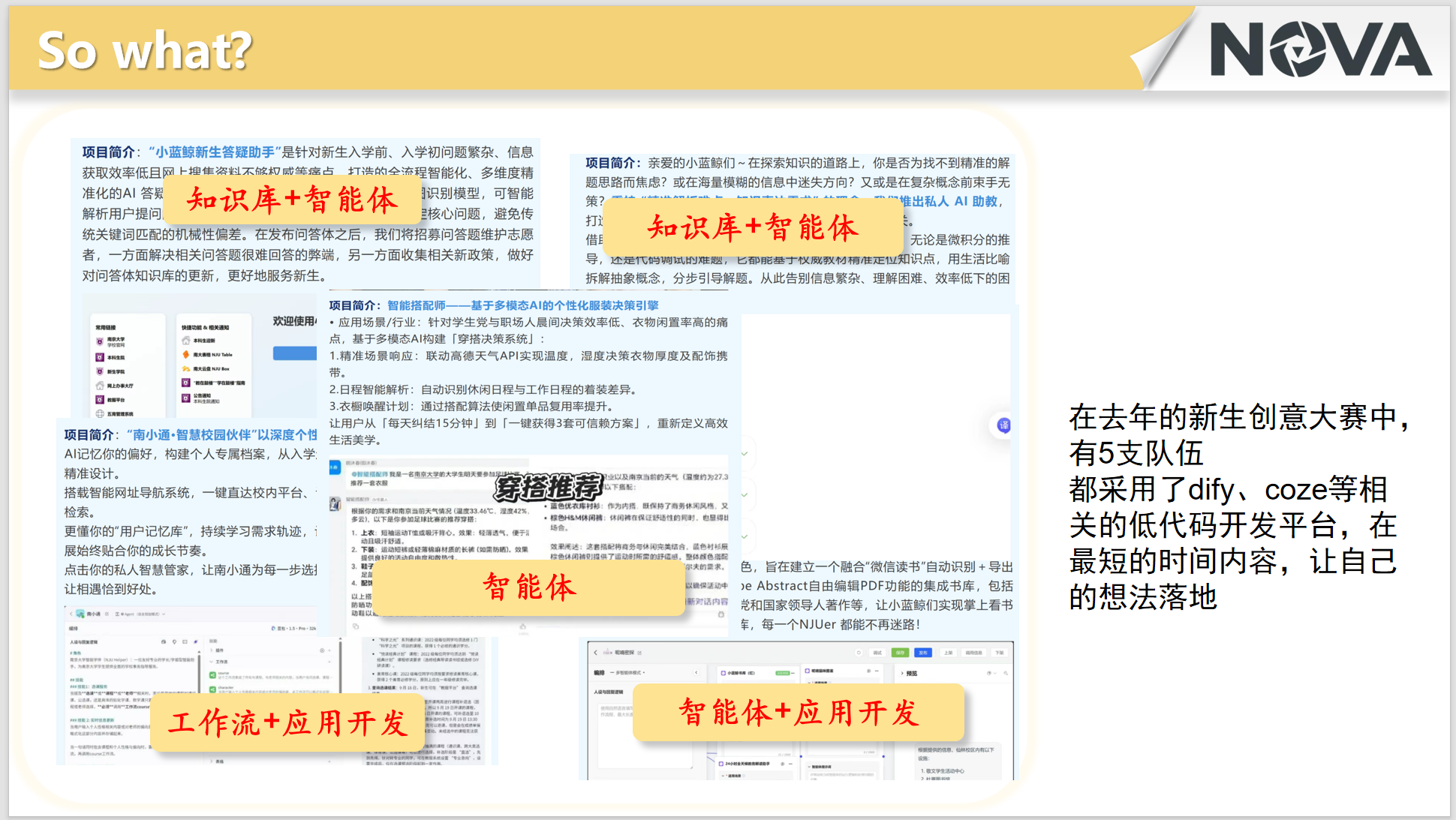Open the 多智能体模式 dropdown next to 编排
This screenshot has width=1456, height=820.
click(629, 673)
